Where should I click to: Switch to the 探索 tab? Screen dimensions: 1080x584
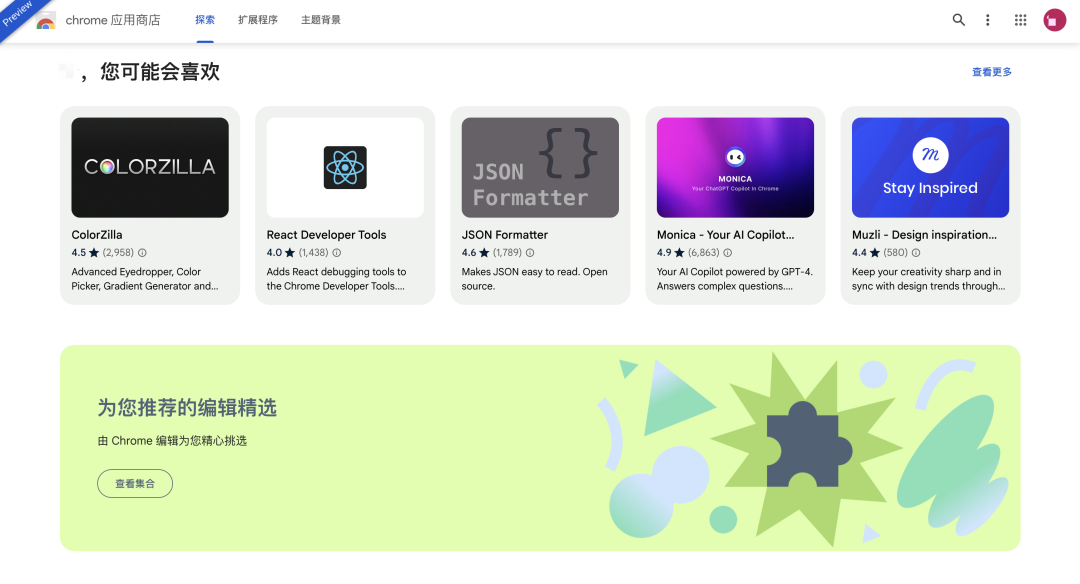point(205,20)
